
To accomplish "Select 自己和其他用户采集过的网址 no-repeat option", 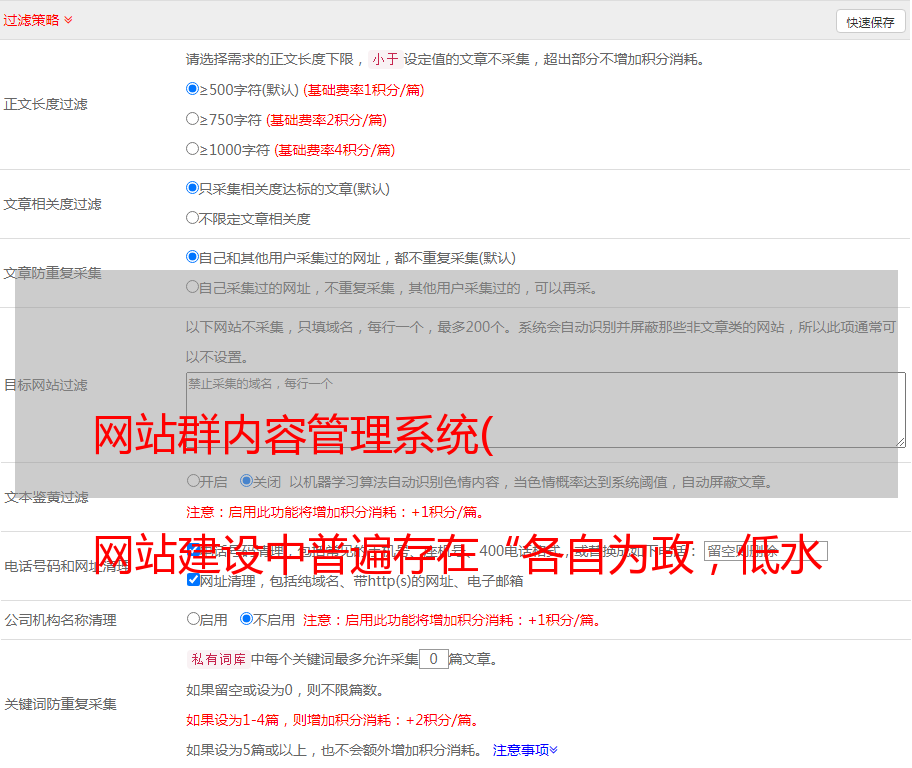I will tap(192, 257).
